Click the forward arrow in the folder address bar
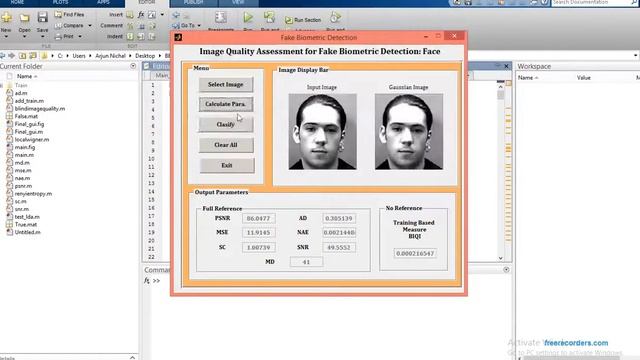The image size is (640, 360). [11, 56]
